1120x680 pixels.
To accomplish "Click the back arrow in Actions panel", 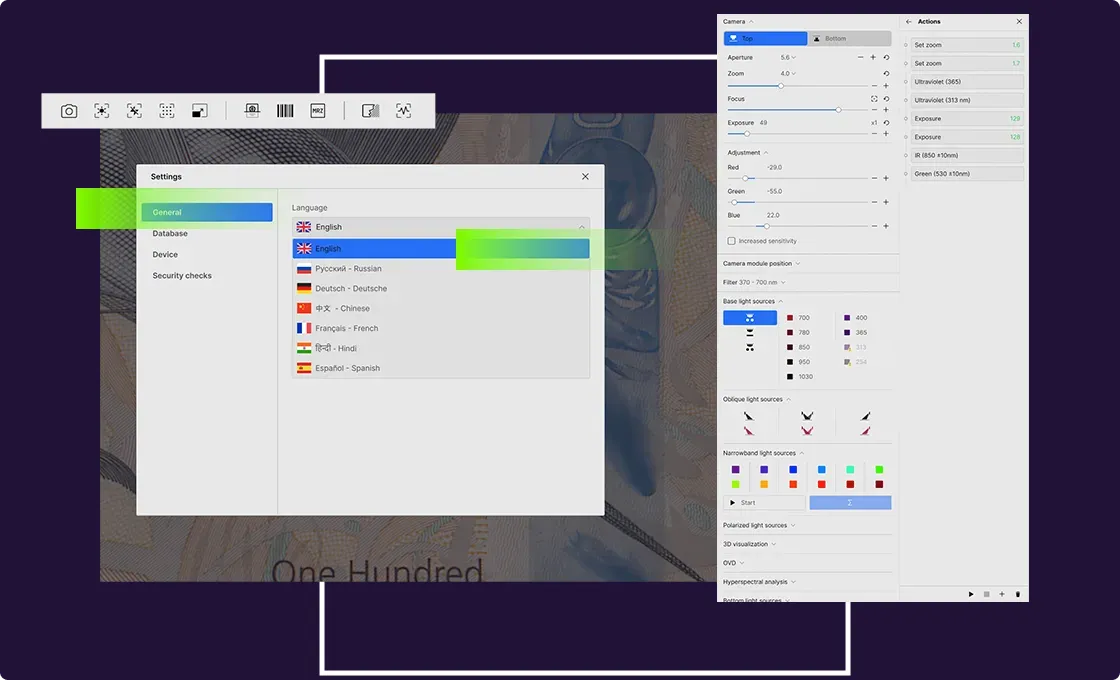I will coord(908,21).
